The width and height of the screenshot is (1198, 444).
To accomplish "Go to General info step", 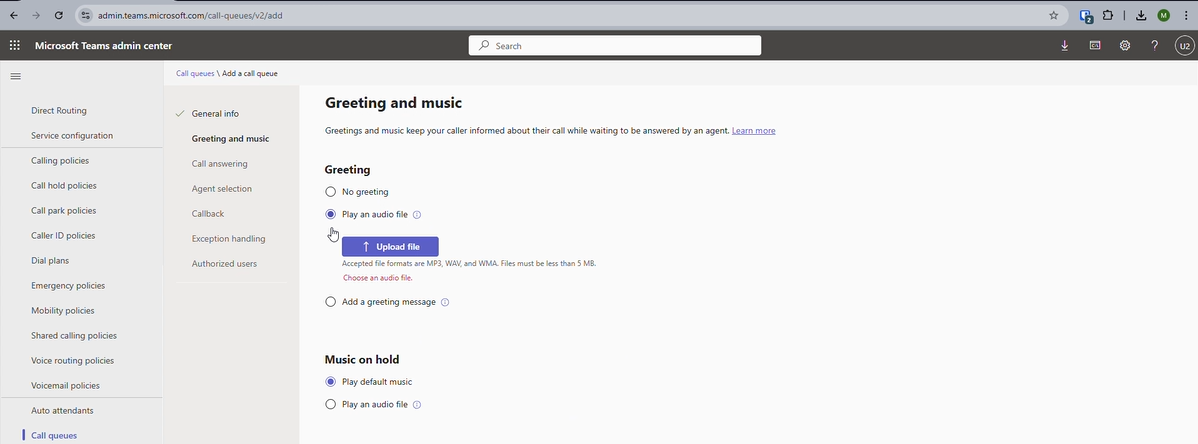I will (215, 114).
